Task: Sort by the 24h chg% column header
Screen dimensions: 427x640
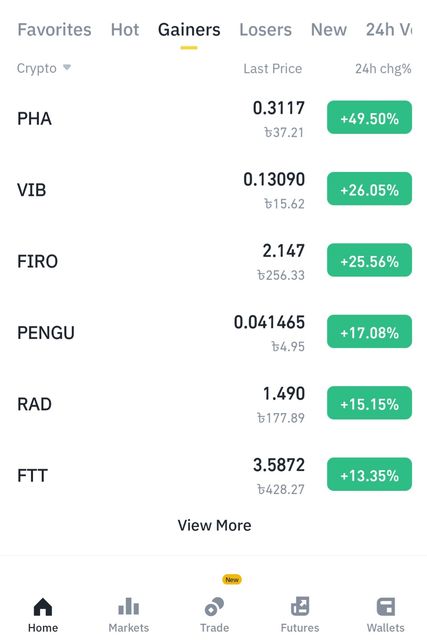Action: (383, 69)
